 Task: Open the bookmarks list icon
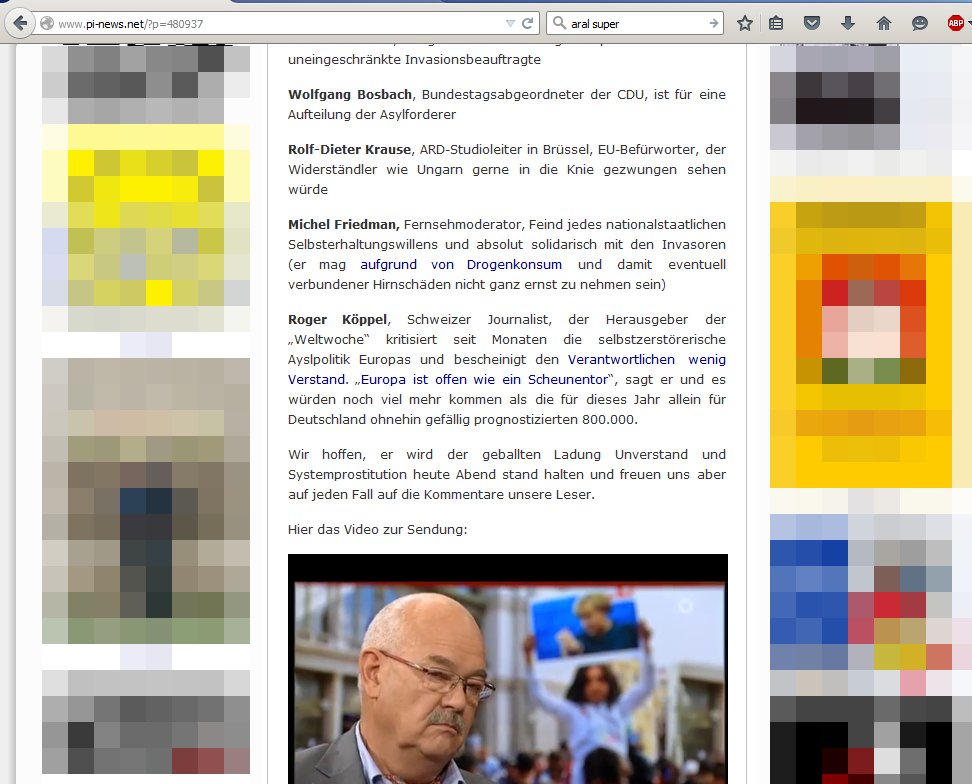click(777, 23)
